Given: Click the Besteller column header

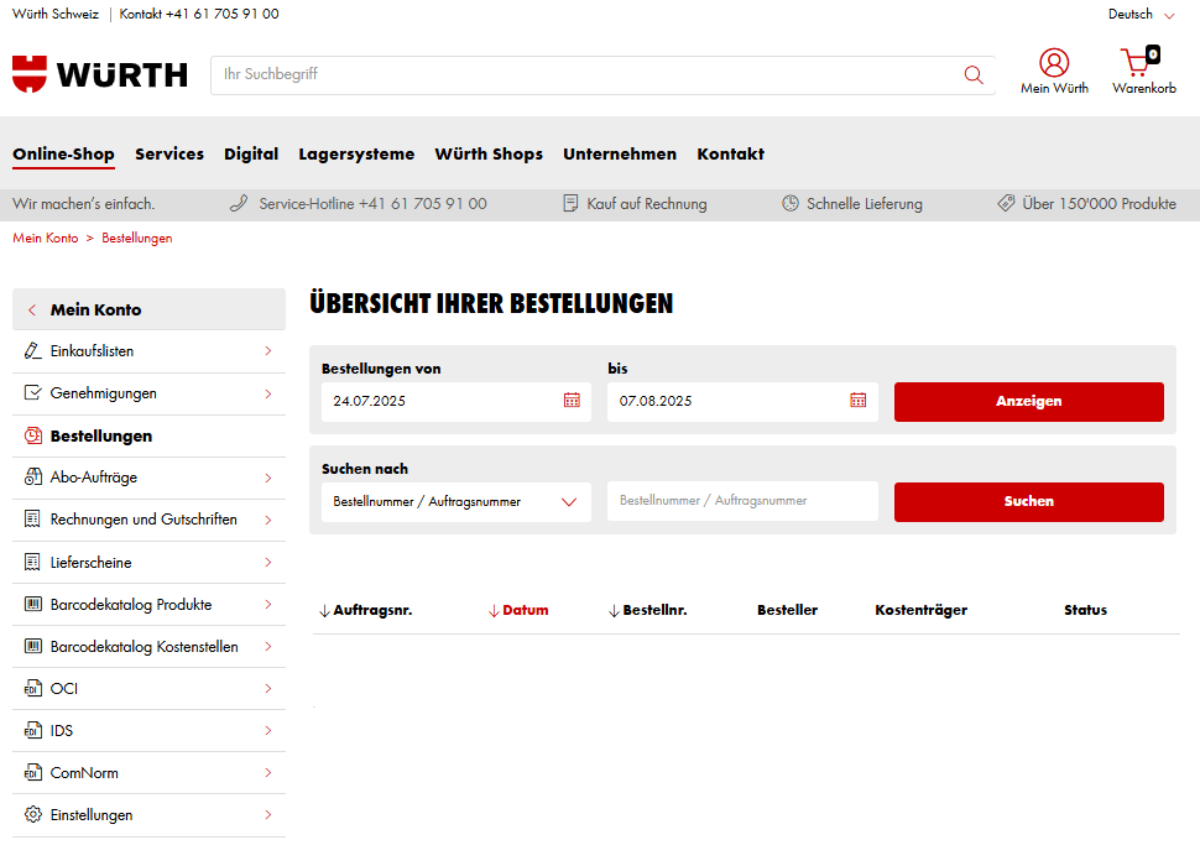Looking at the screenshot, I should point(787,610).
